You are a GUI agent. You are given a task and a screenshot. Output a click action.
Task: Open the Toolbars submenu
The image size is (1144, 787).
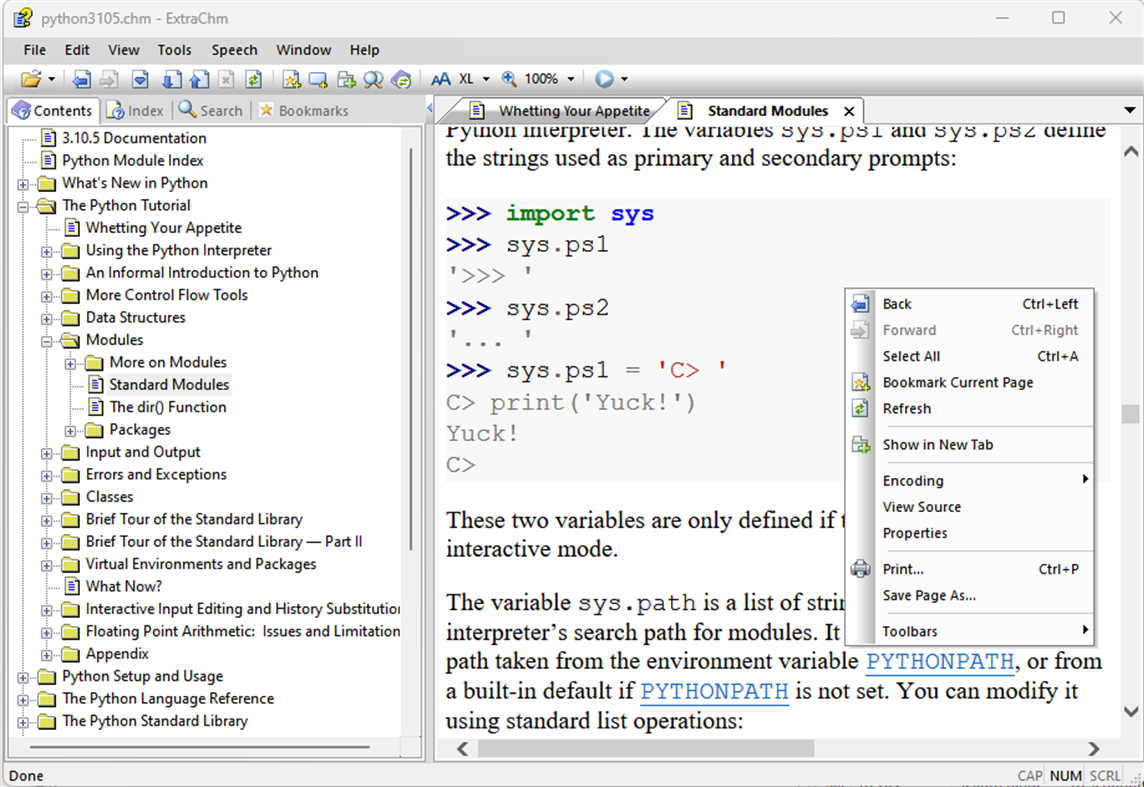point(970,632)
